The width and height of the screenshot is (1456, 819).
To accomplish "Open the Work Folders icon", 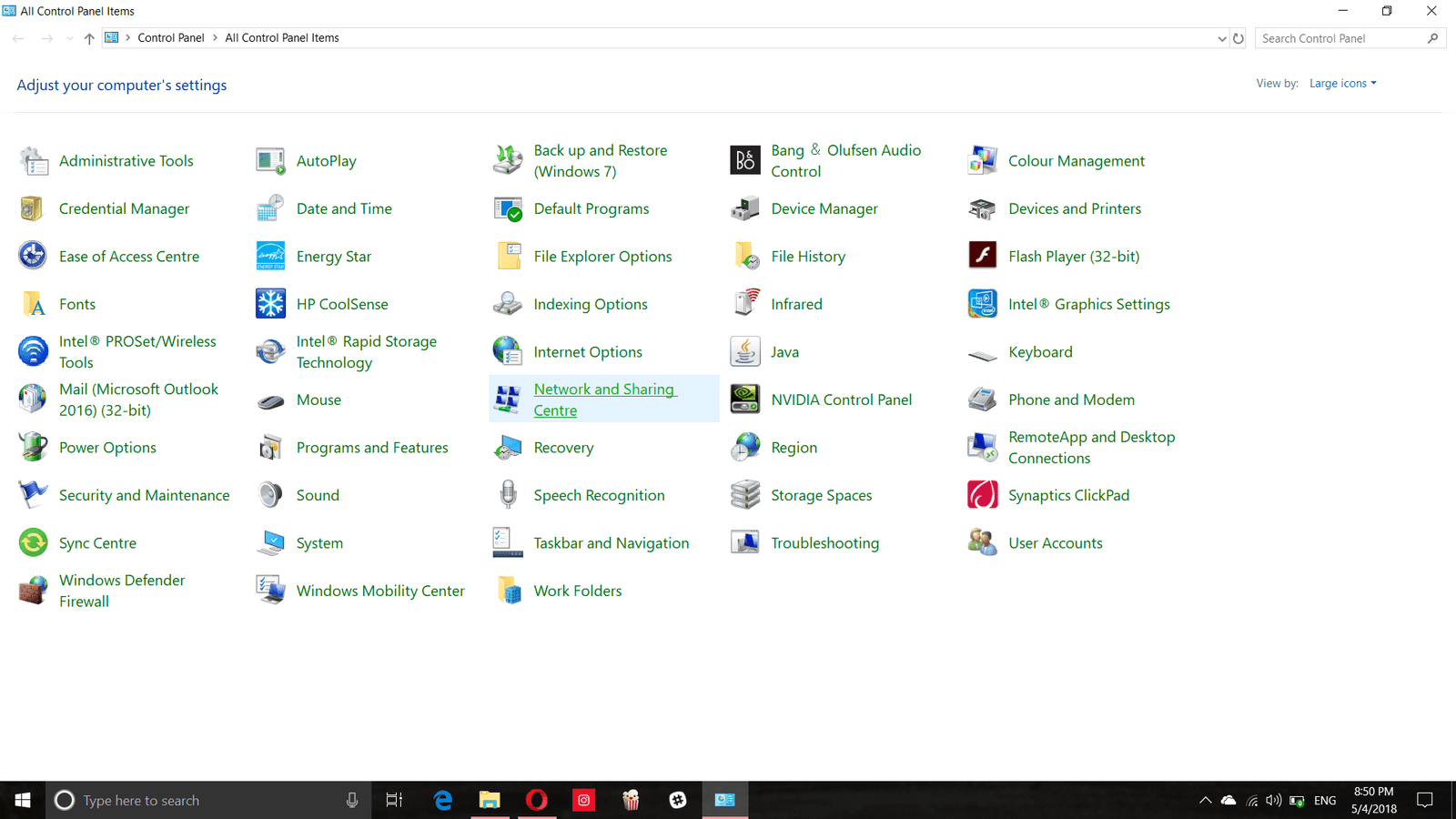I will click(x=508, y=591).
